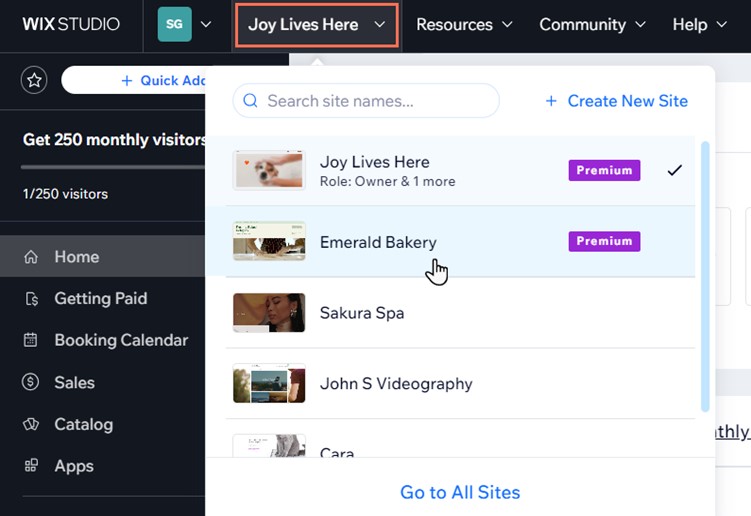Click the Home house icon in sidebar

point(31,257)
